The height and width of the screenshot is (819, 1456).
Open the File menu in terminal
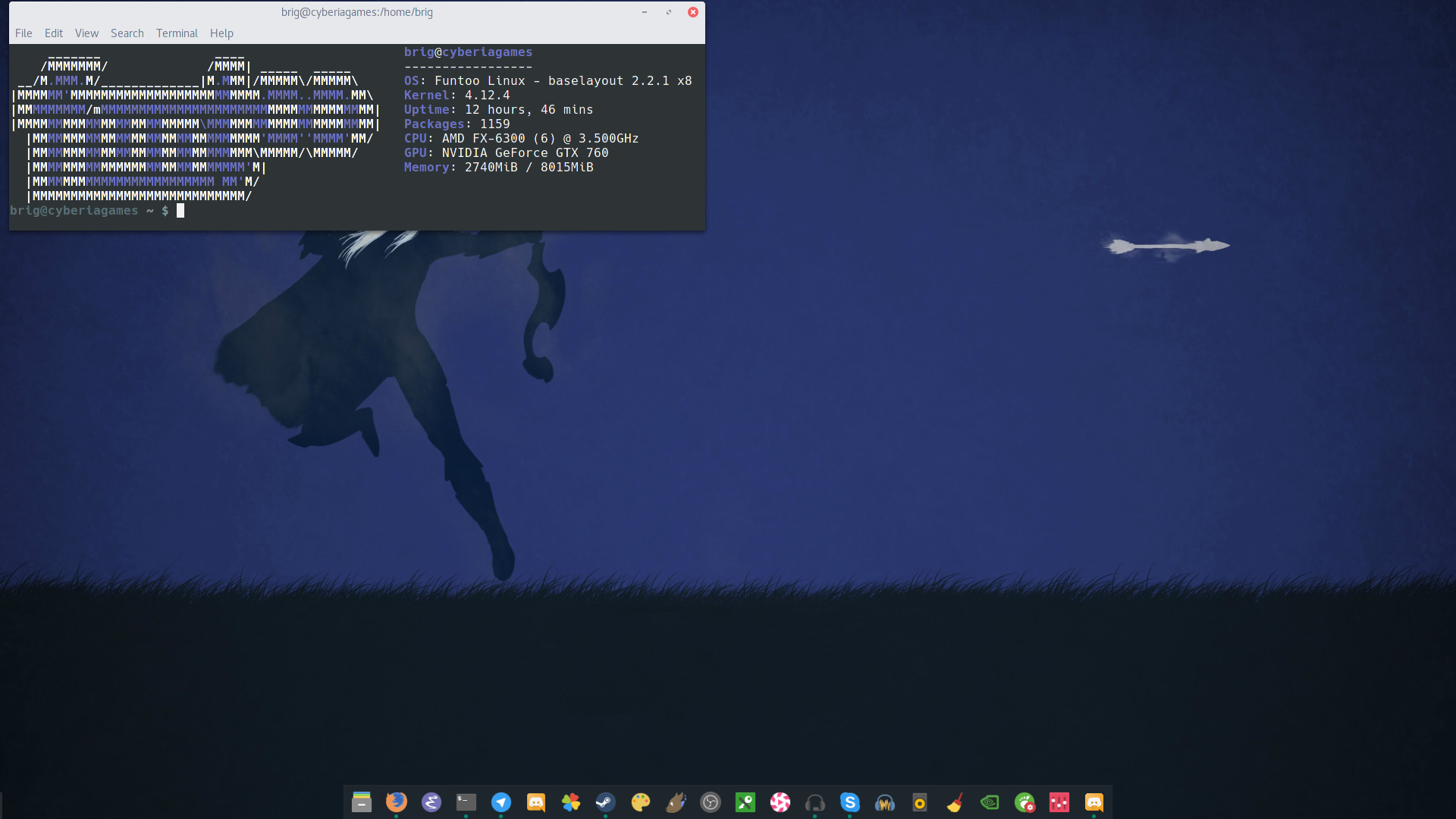[x=24, y=33]
